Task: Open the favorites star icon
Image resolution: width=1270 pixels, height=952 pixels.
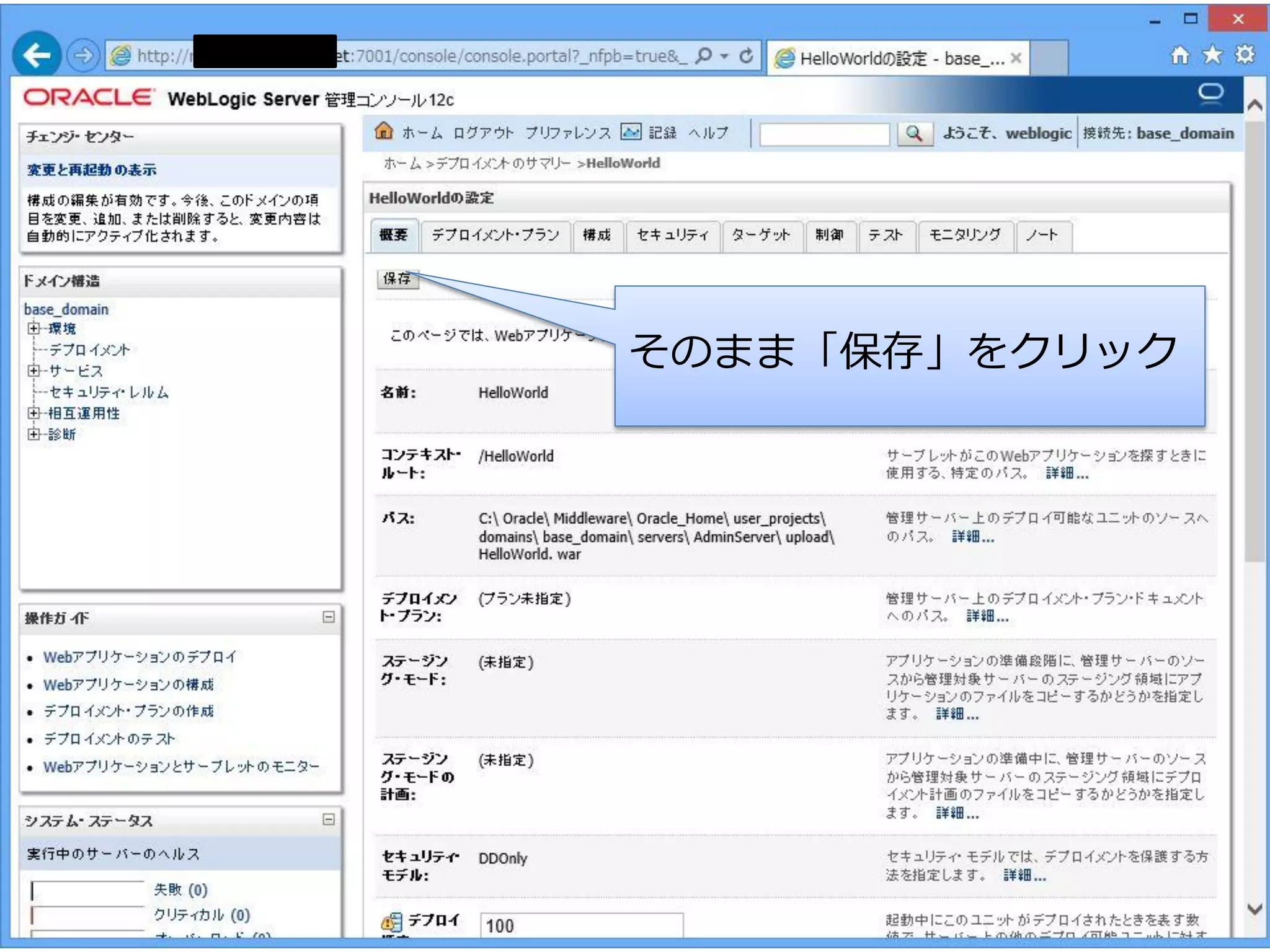Action: [x=1212, y=55]
